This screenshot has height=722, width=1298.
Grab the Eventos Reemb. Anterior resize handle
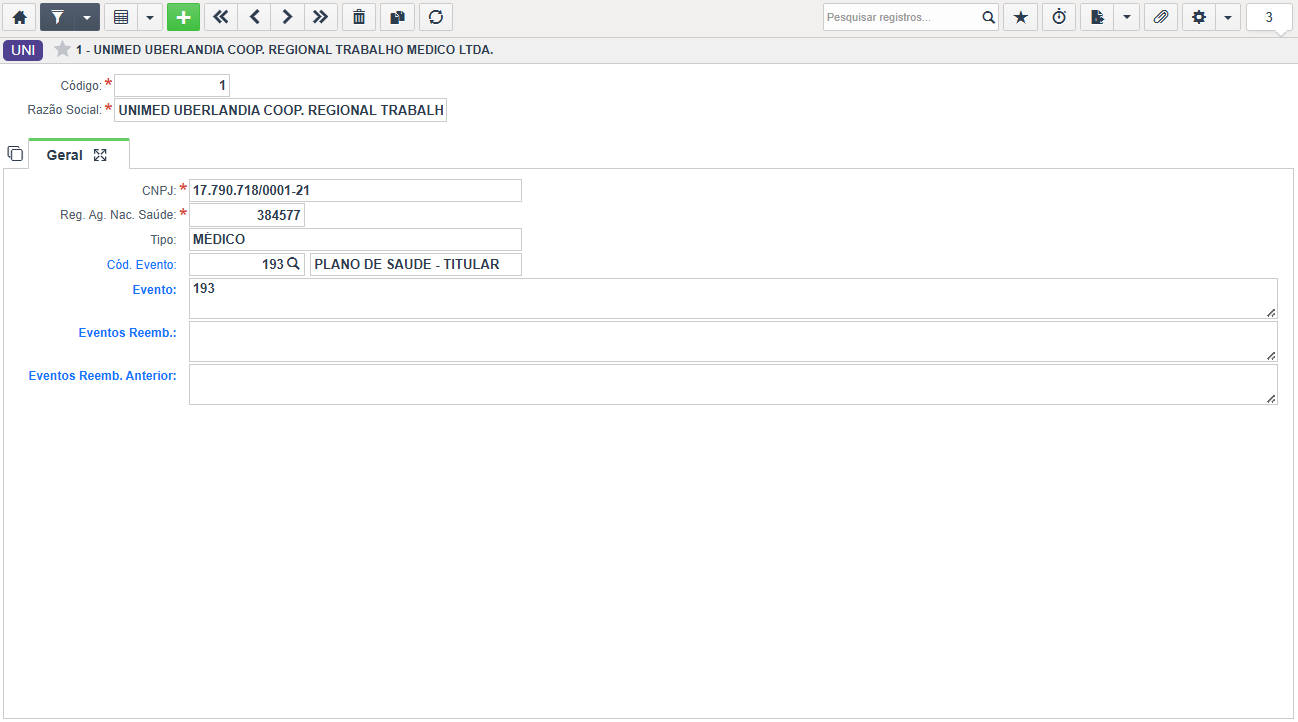(1271, 398)
